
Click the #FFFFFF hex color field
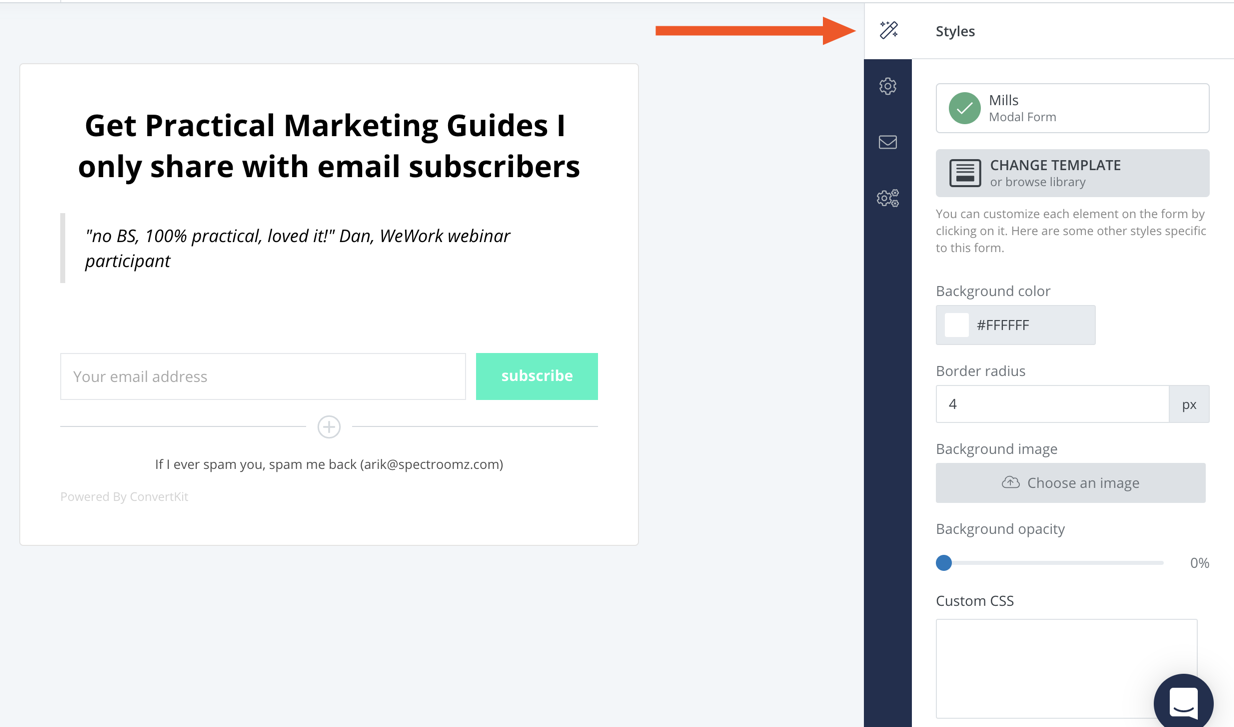click(1015, 325)
